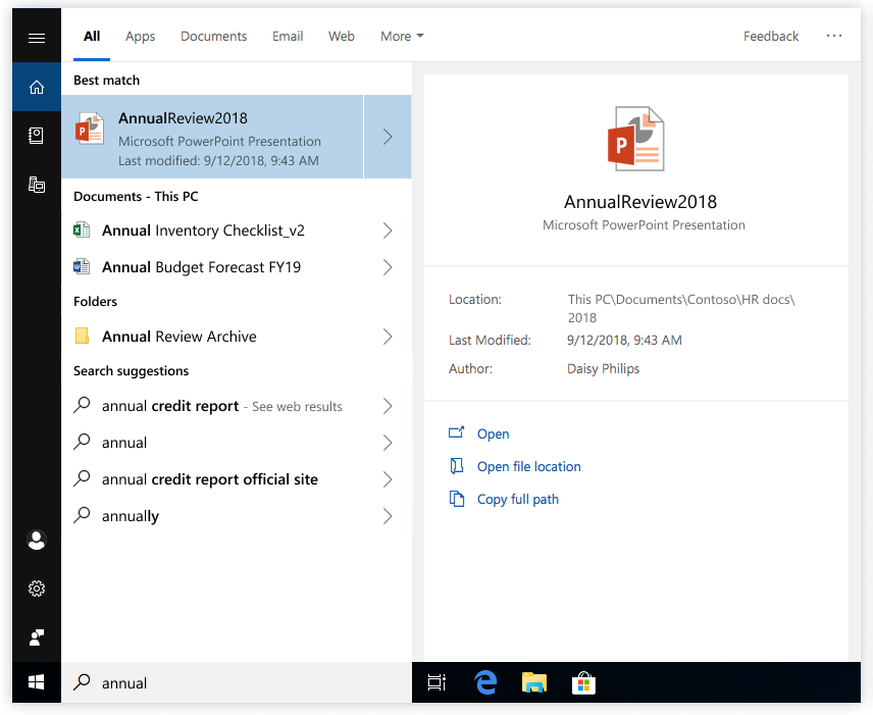
Task: Click the Word icon for Annual Budget Forecast
Action: coord(82,267)
